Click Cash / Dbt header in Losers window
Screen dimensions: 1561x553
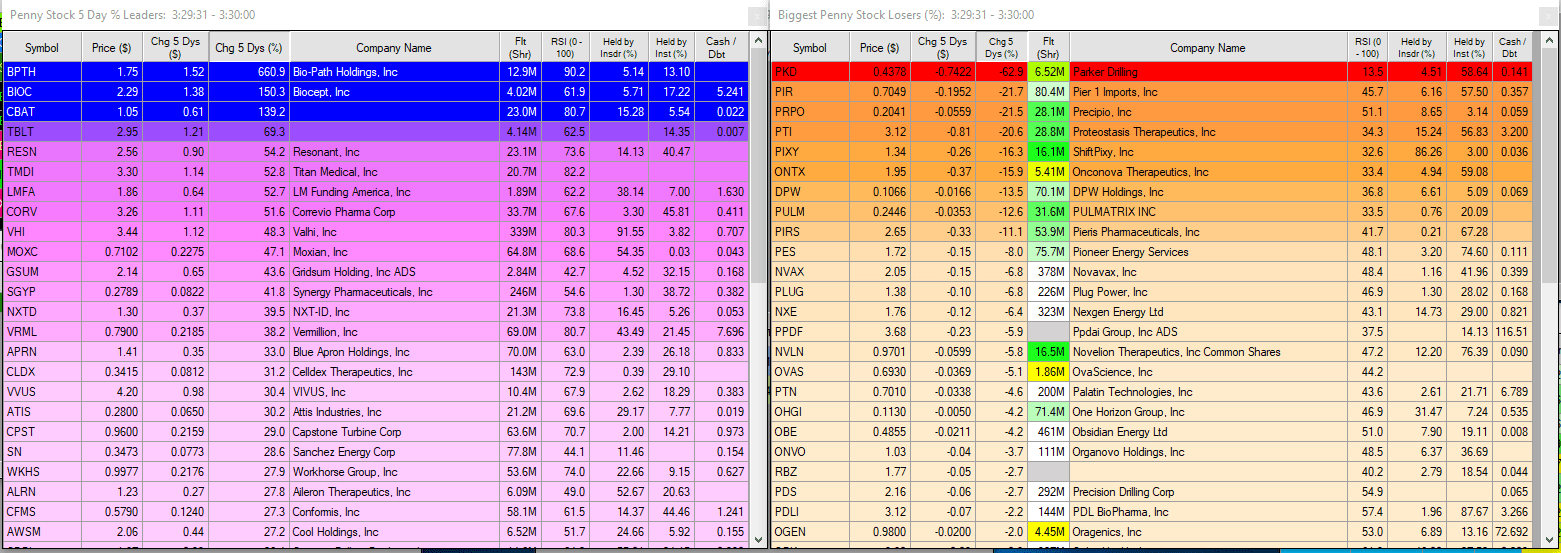point(1513,47)
